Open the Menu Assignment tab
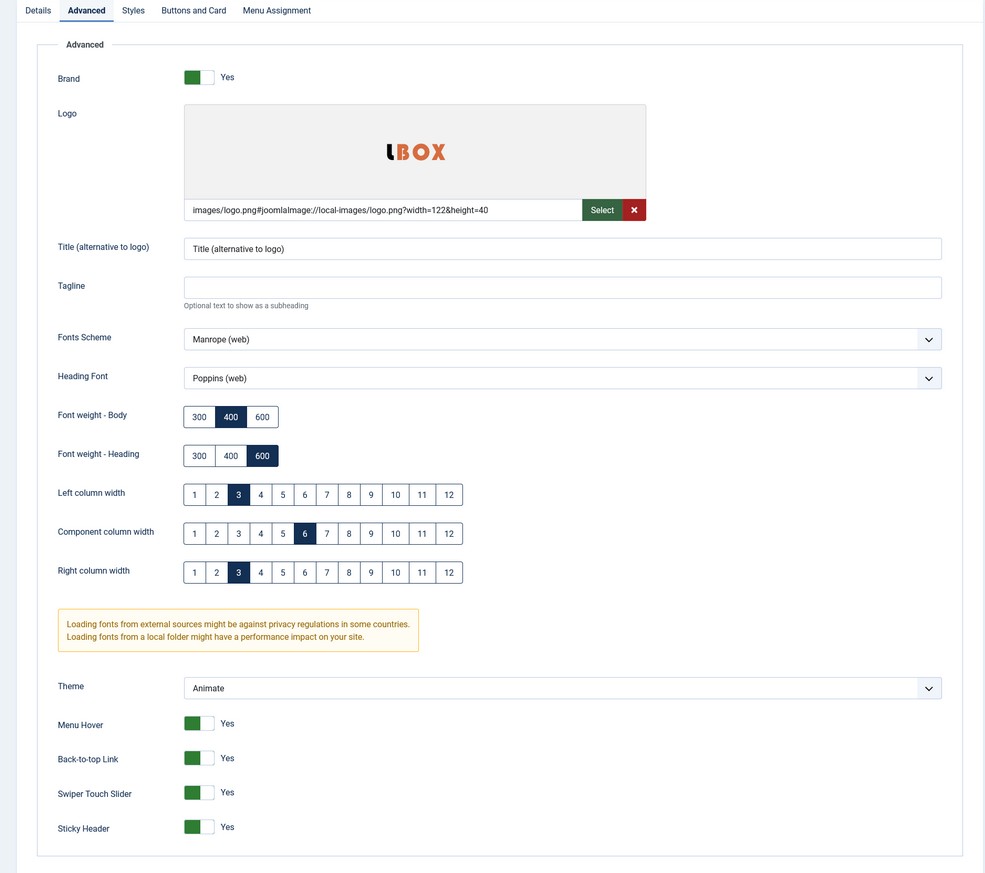 (276, 11)
